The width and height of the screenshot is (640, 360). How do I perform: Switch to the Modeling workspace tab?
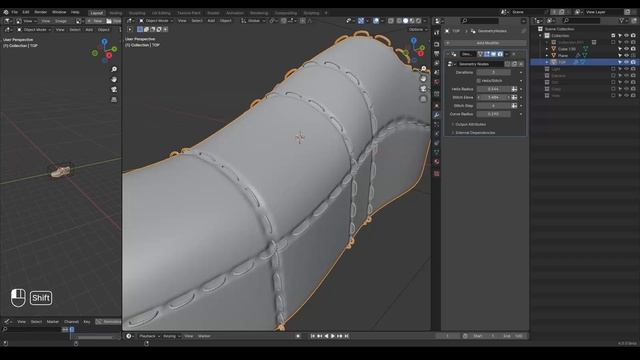click(116, 13)
